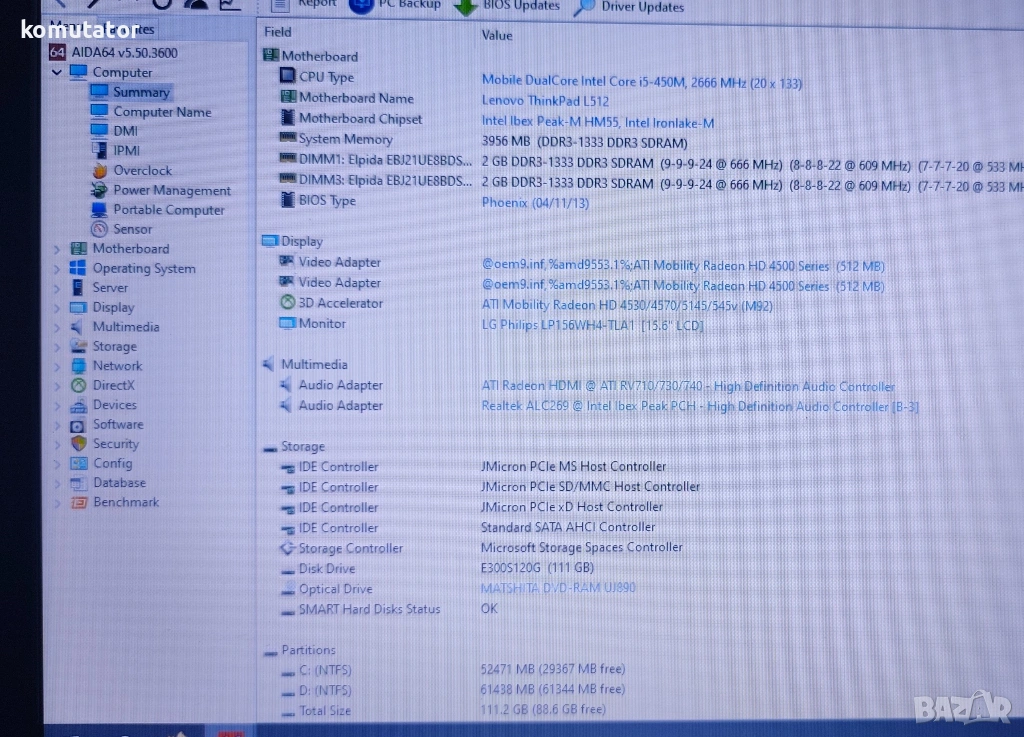
Task: Open the CPU Type value link
Action: [641, 81]
